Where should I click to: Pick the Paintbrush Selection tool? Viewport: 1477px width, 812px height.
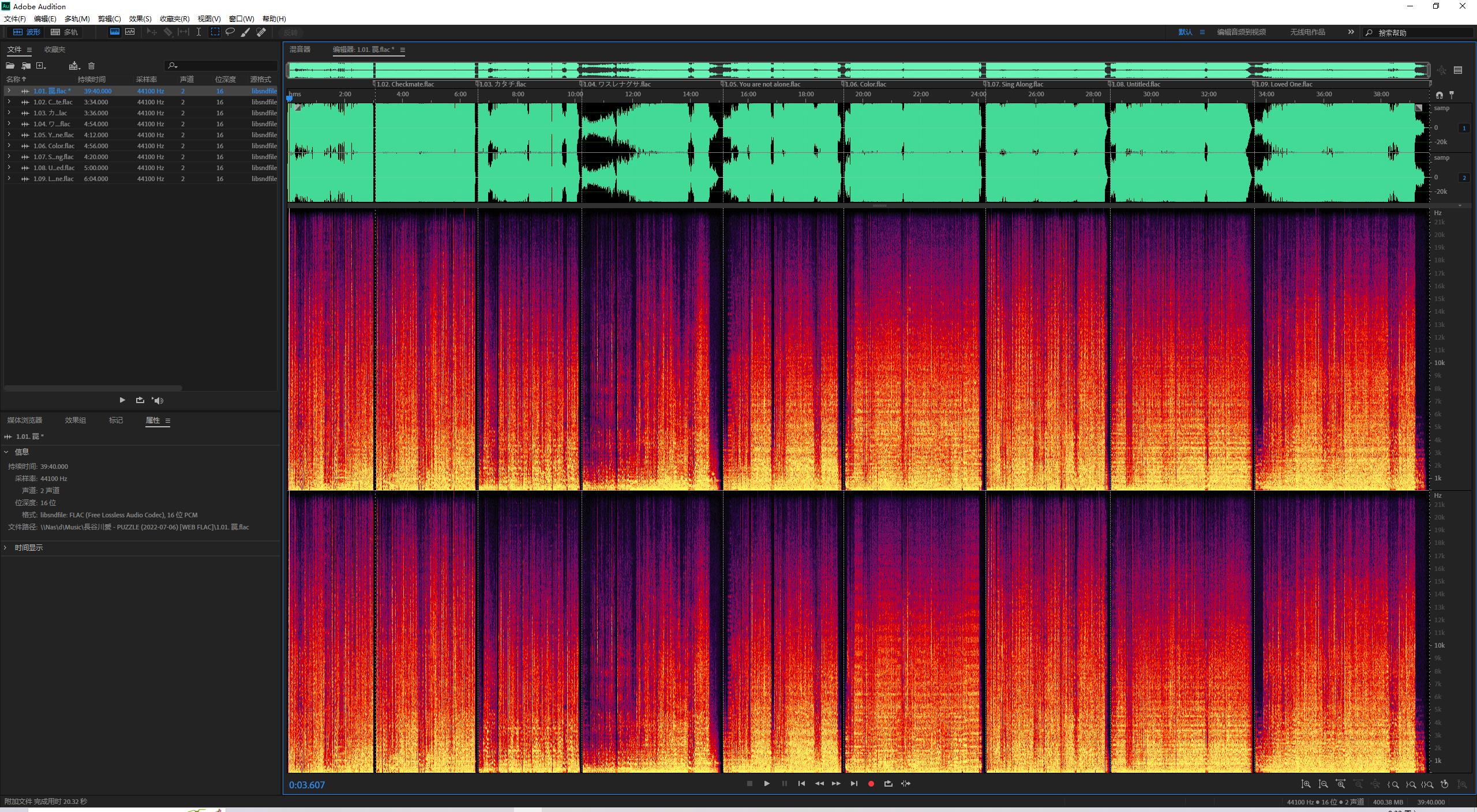(x=246, y=32)
